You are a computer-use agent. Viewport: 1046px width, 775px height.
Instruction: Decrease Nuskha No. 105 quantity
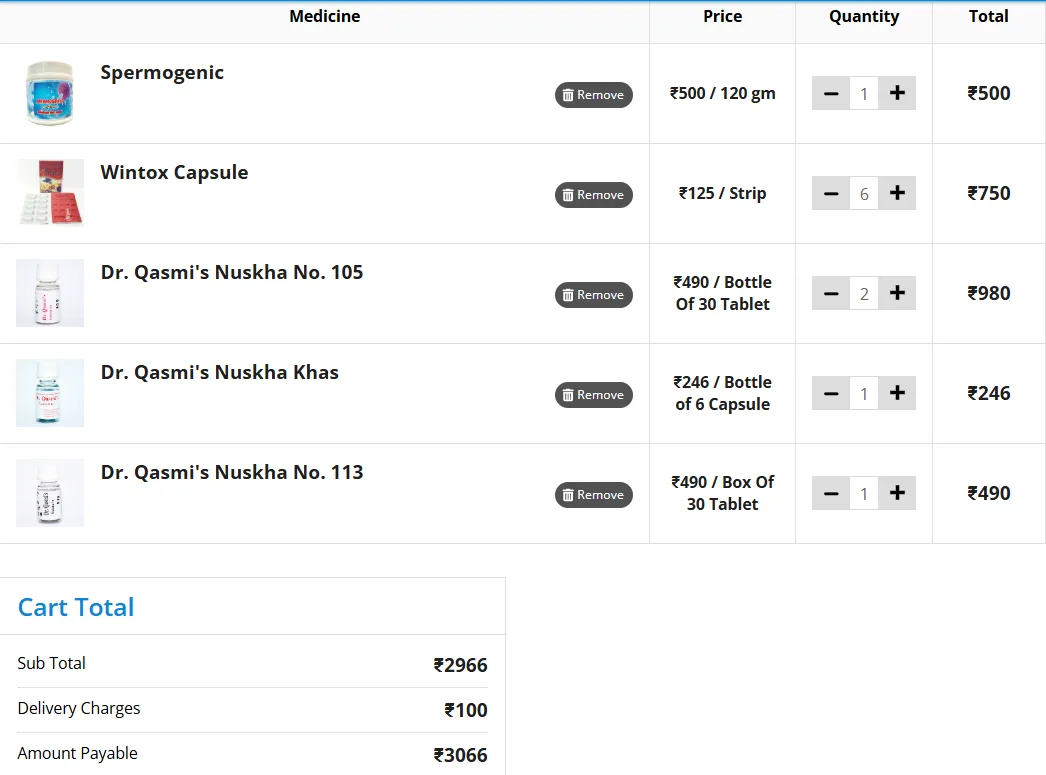[x=831, y=293]
